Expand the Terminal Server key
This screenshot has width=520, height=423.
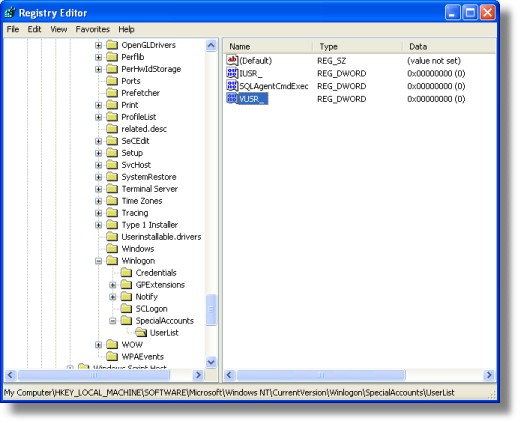(98, 189)
